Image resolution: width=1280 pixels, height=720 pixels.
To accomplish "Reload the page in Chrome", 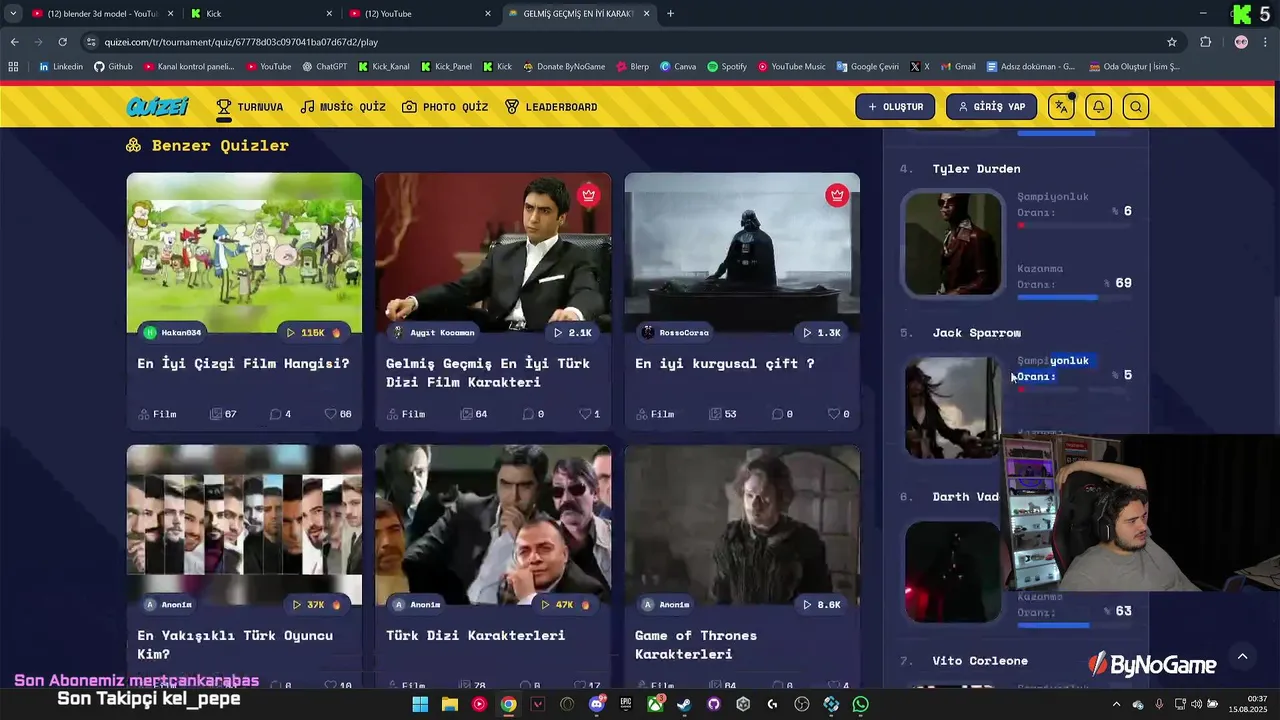I will 62,42.
